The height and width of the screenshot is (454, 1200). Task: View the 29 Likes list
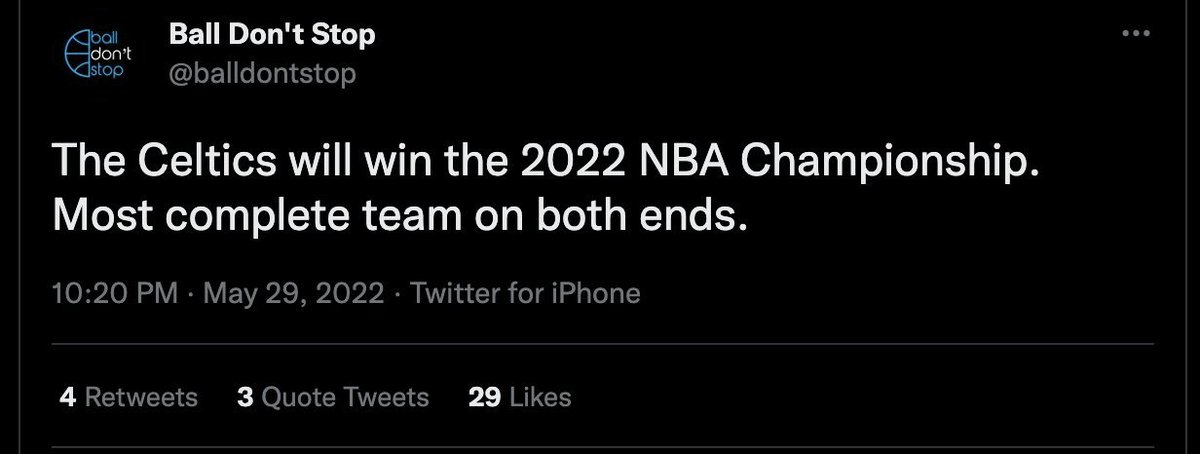[x=520, y=397]
